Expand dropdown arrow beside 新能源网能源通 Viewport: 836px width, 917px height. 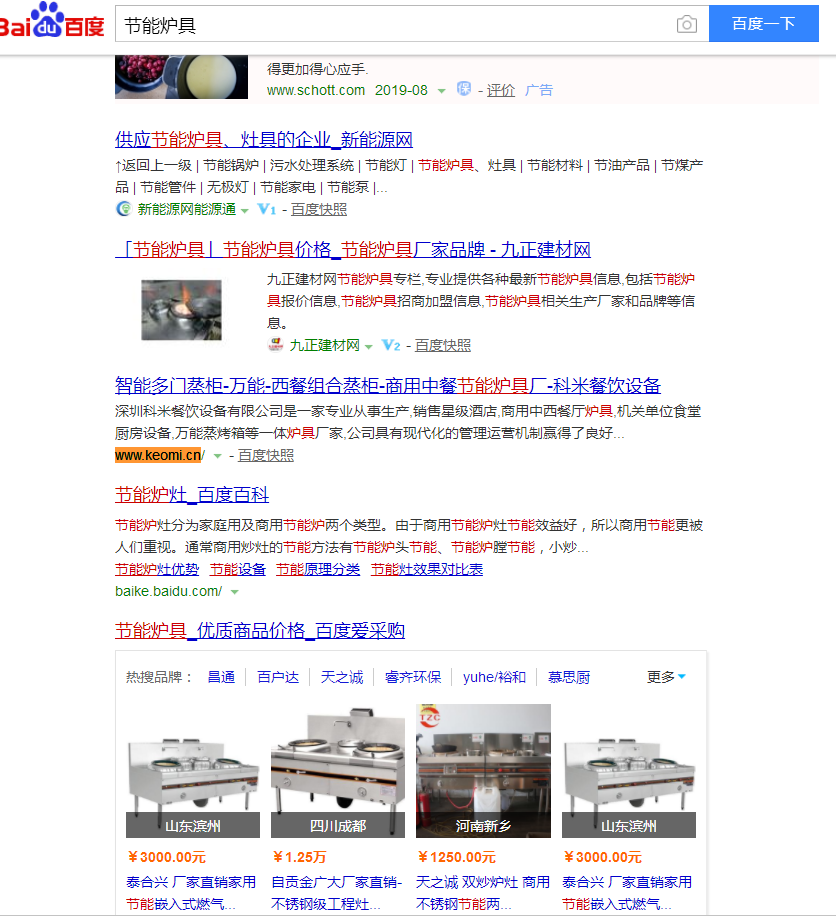tap(245, 211)
